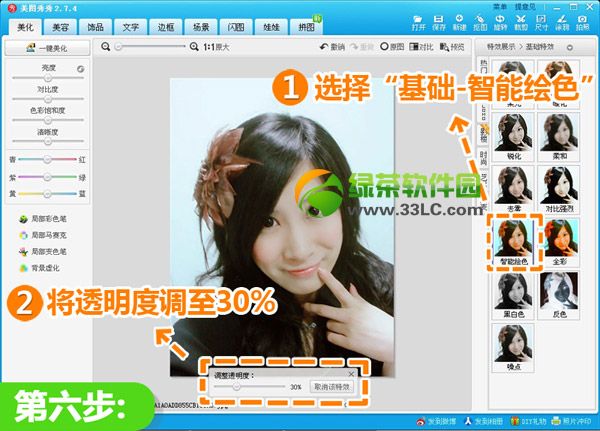The image size is (600, 431).
Task: Switch to the 饰品 tab
Action: [x=95, y=27]
